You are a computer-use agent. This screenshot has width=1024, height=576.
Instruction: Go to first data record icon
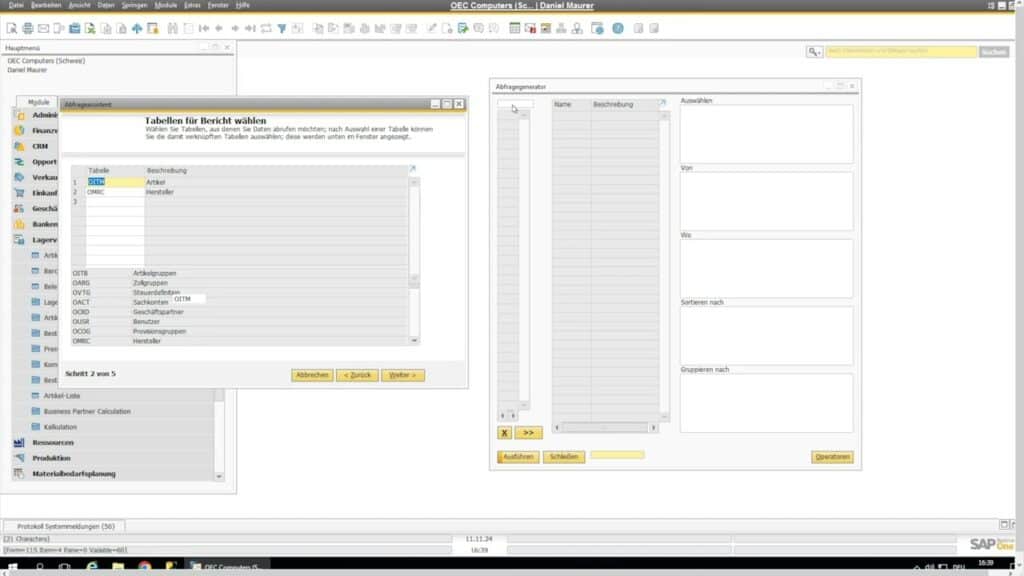click(x=204, y=28)
